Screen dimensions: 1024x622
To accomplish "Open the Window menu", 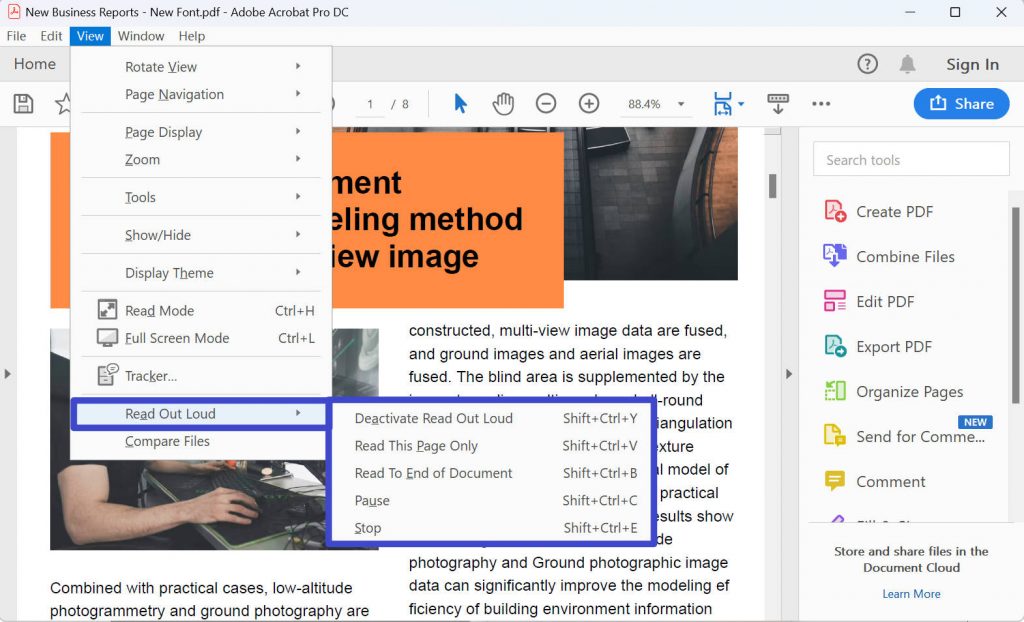I will click(140, 35).
